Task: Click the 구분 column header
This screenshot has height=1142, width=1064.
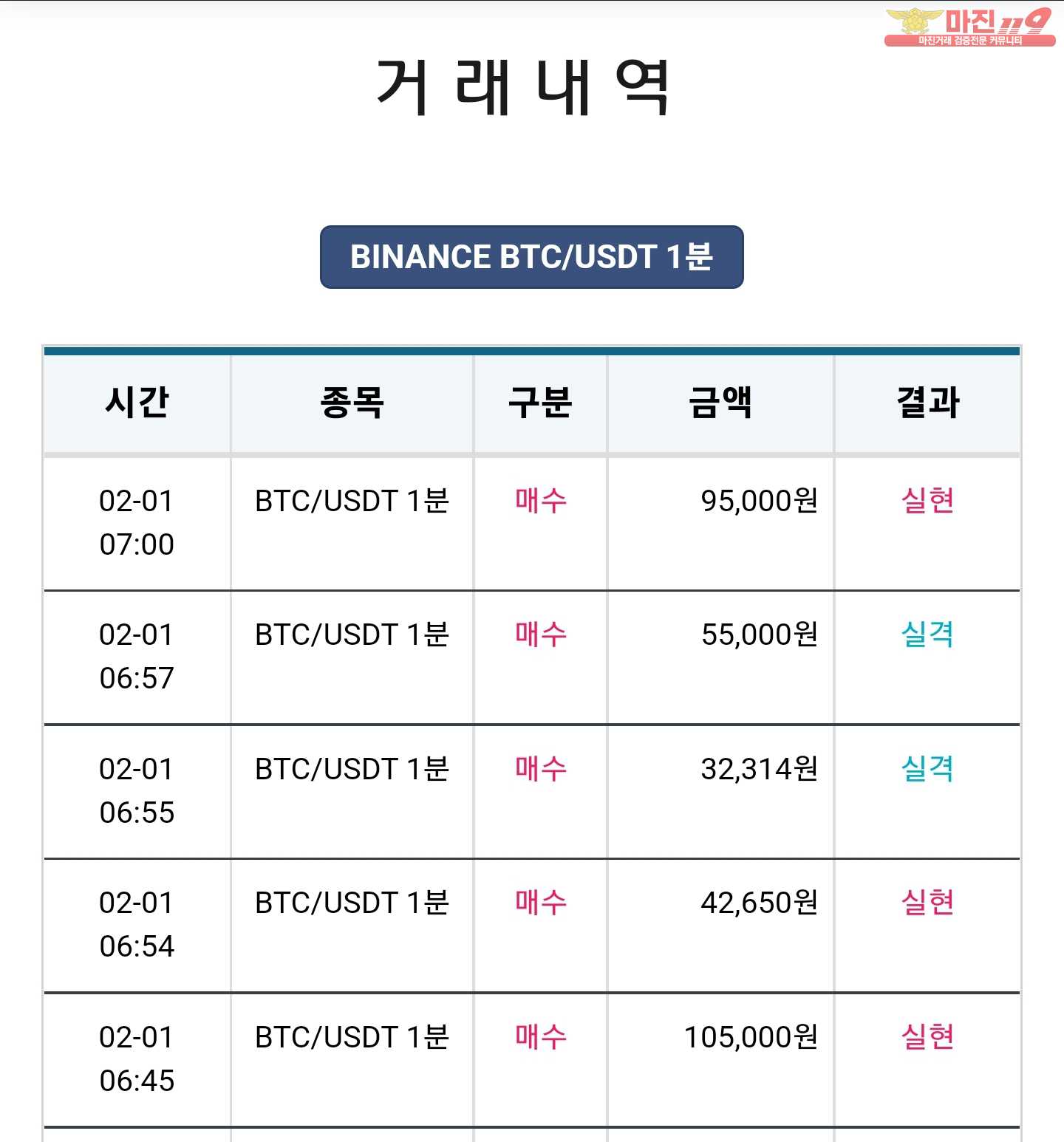Action: coord(540,403)
